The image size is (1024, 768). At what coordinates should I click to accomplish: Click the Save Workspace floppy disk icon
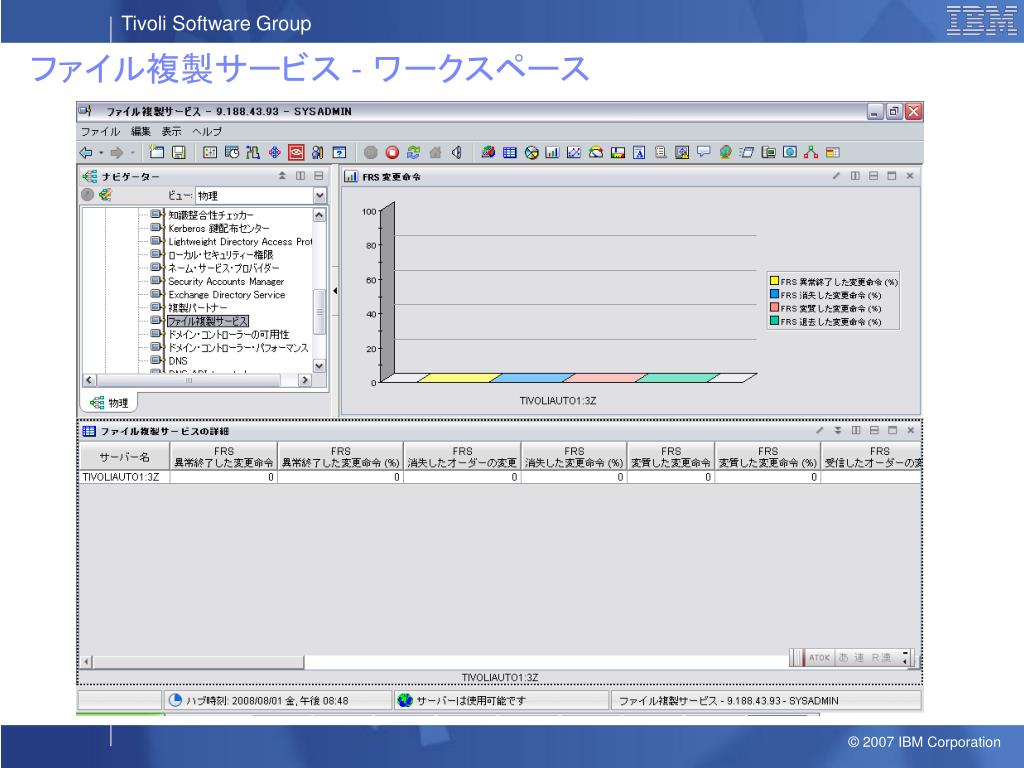tap(178, 152)
